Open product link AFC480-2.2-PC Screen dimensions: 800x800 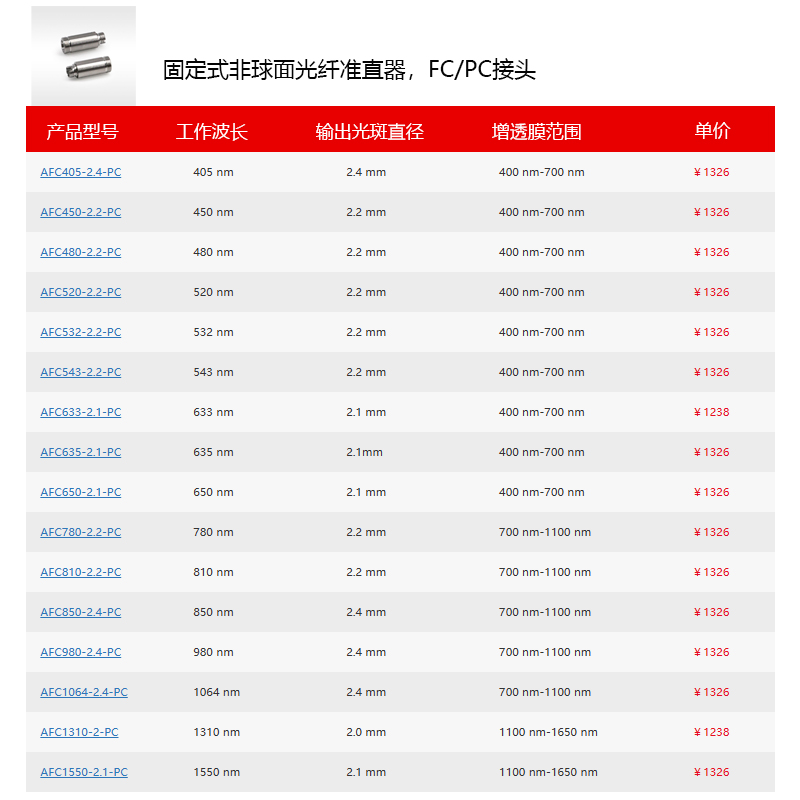pos(81,252)
